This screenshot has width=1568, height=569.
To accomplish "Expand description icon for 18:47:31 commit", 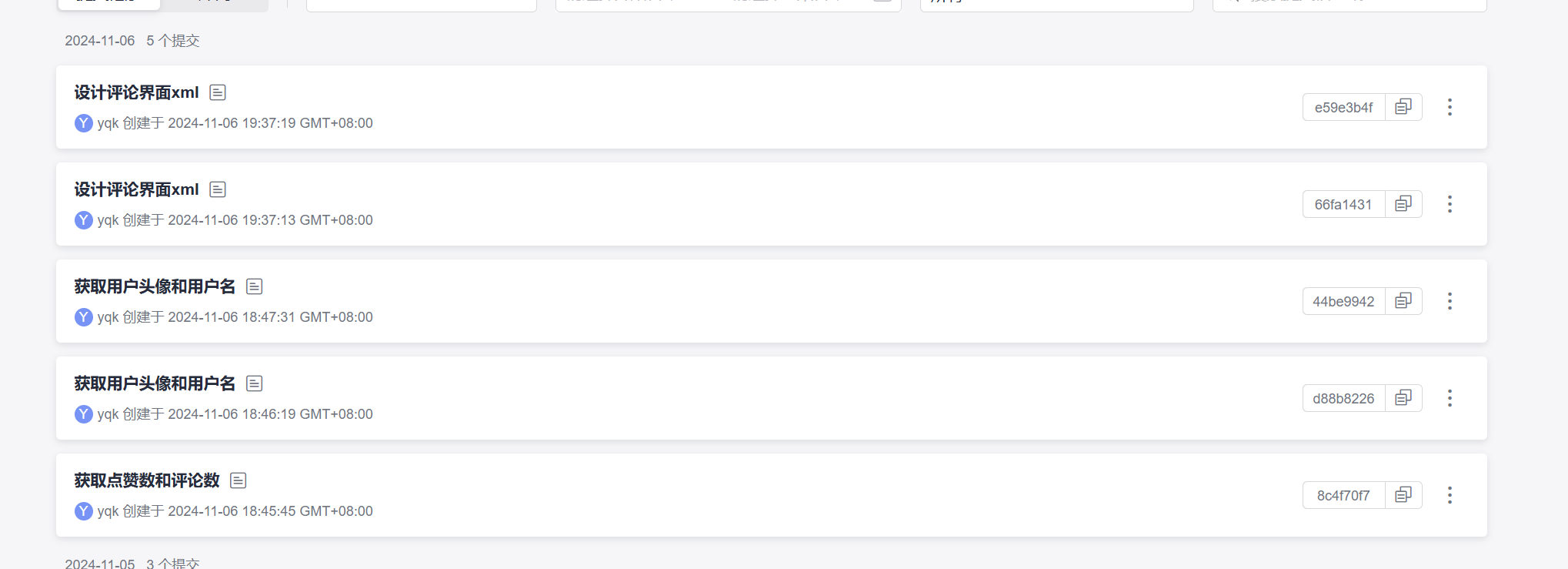I will click(255, 286).
